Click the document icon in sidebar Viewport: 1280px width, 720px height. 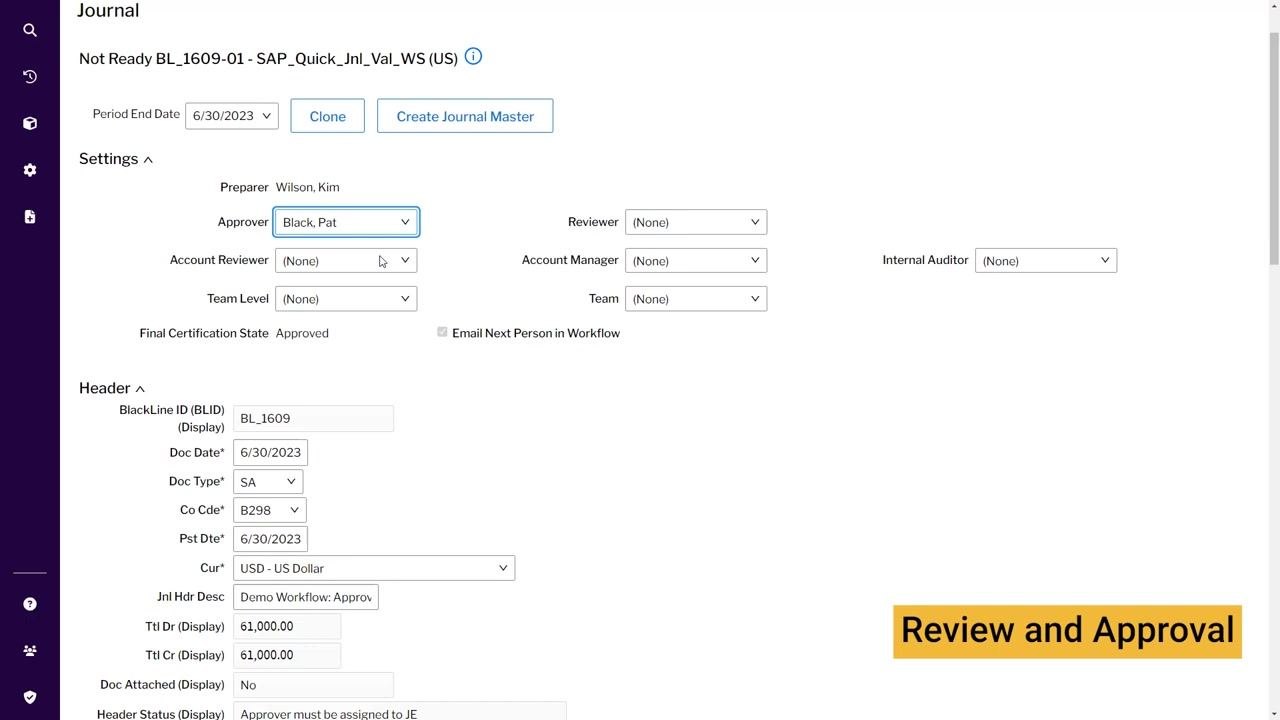tap(30, 217)
